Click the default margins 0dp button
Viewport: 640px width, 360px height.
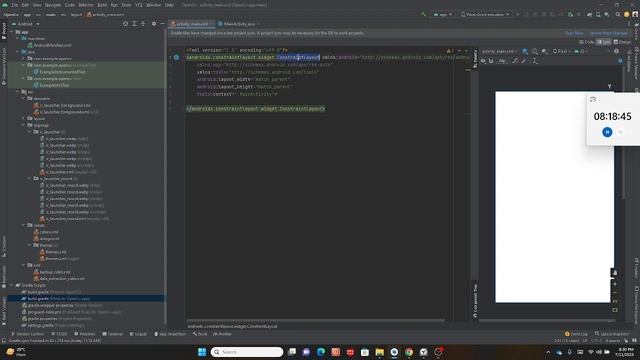click(x=502, y=61)
